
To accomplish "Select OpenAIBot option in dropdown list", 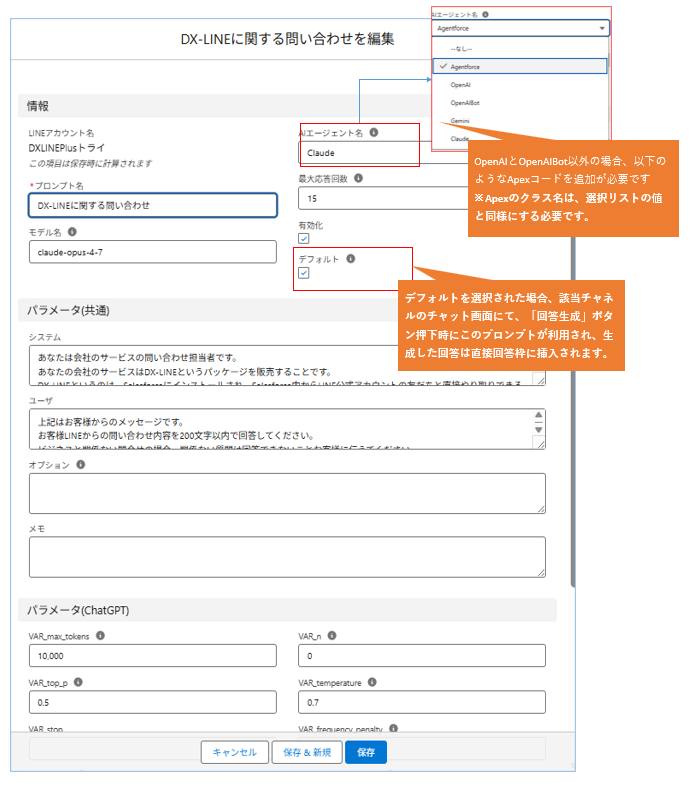I will [x=520, y=103].
